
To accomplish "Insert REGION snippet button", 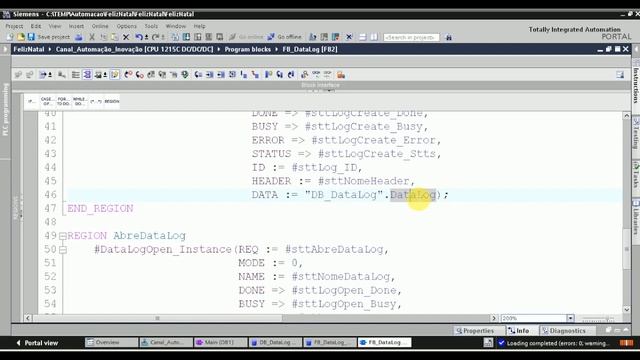I will pos(111,101).
